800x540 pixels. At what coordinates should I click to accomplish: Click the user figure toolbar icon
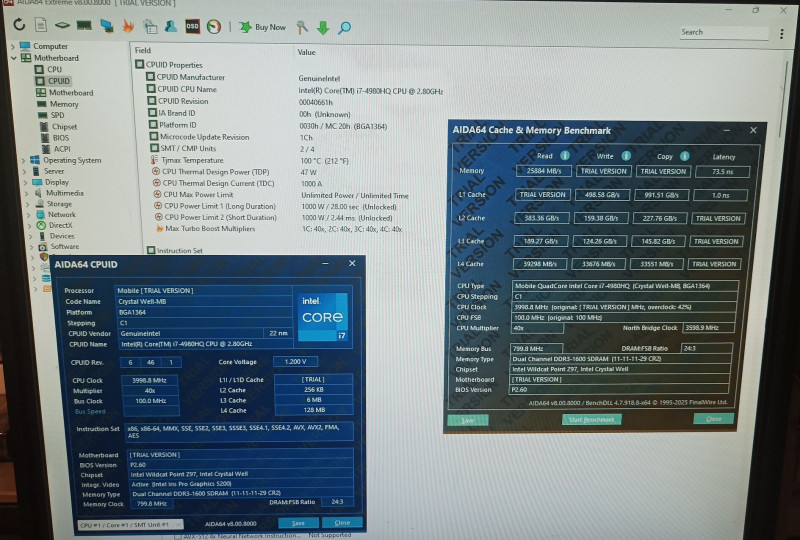[171, 26]
